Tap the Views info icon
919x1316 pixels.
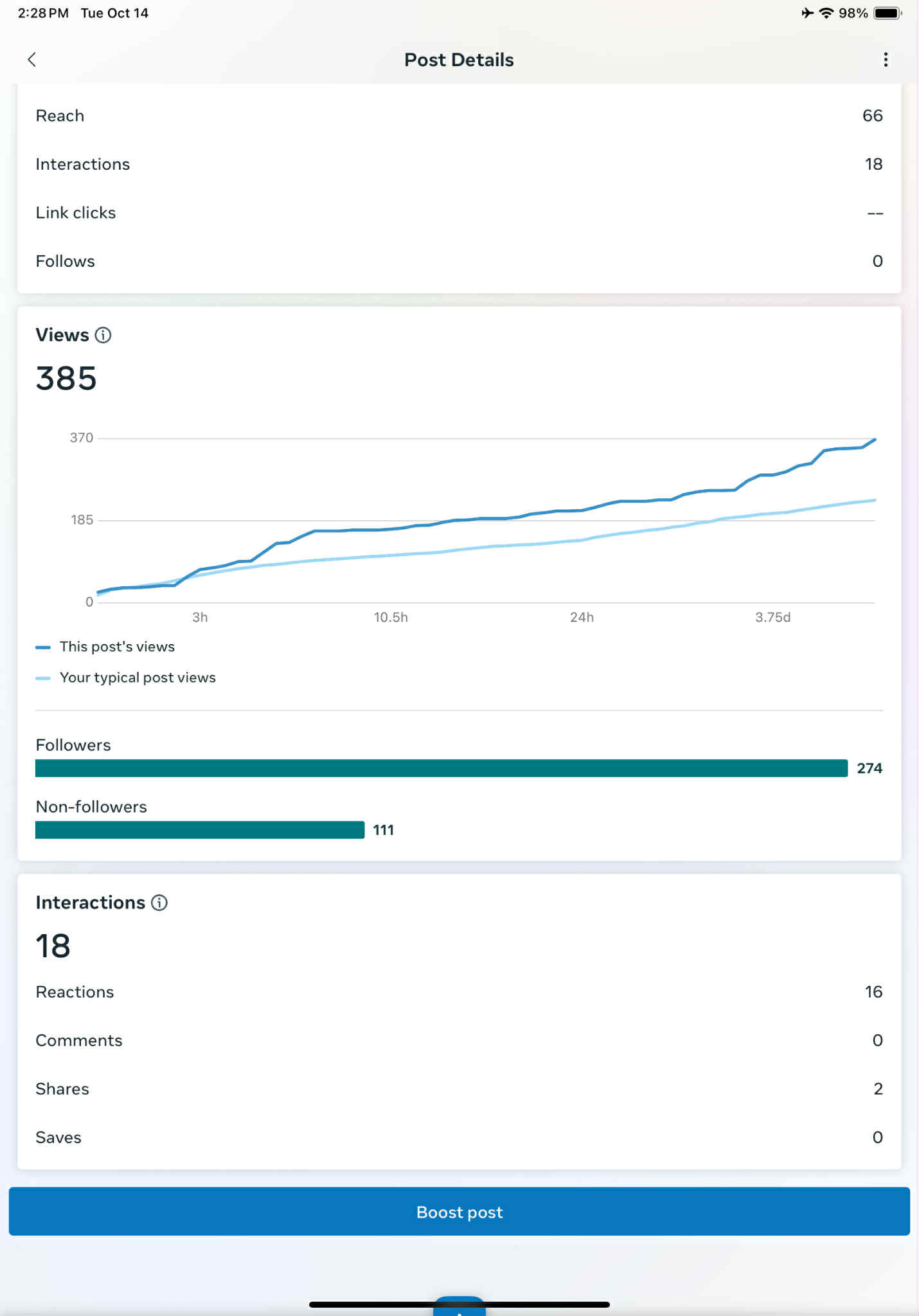coord(103,335)
